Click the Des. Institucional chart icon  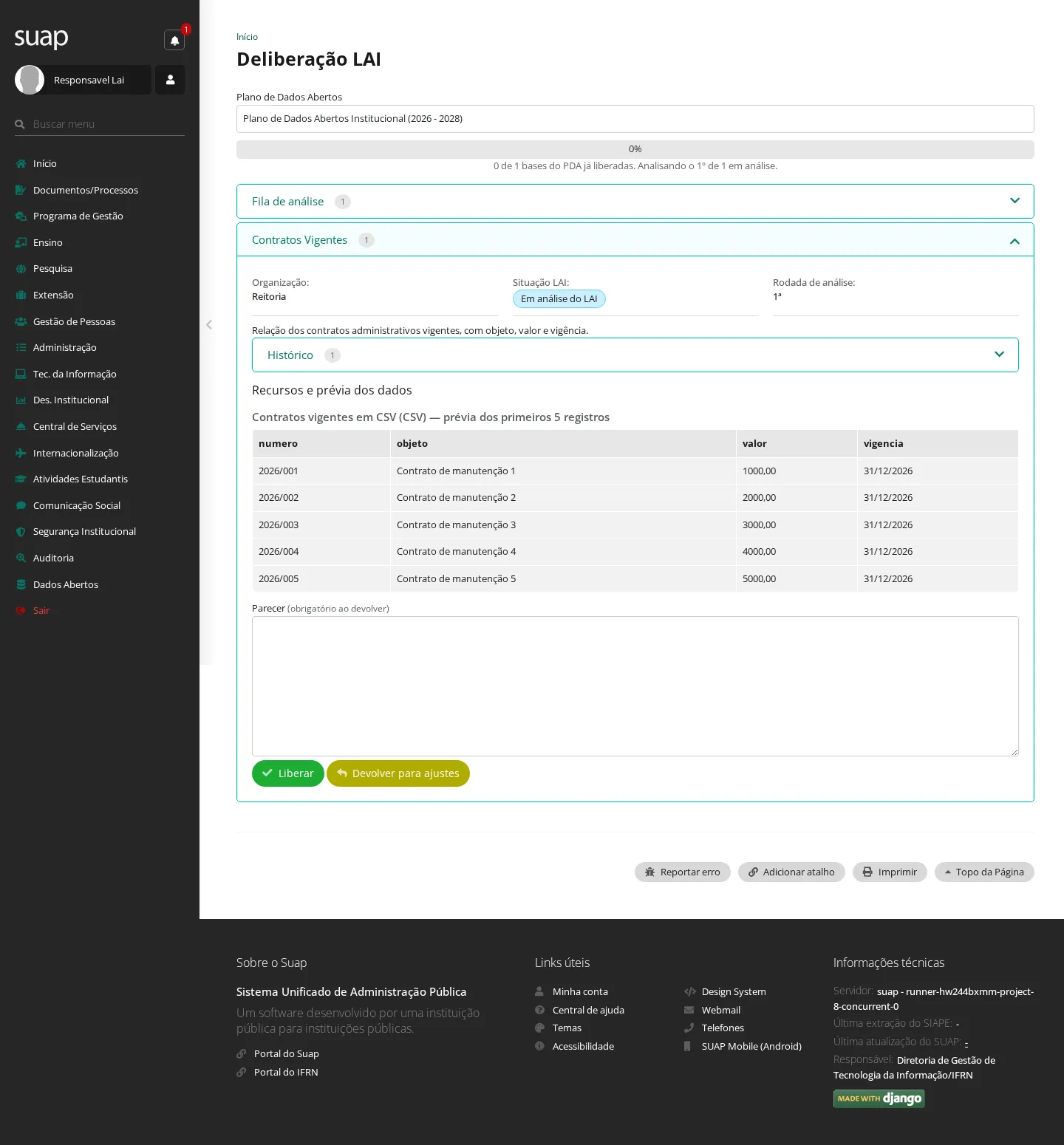21,400
